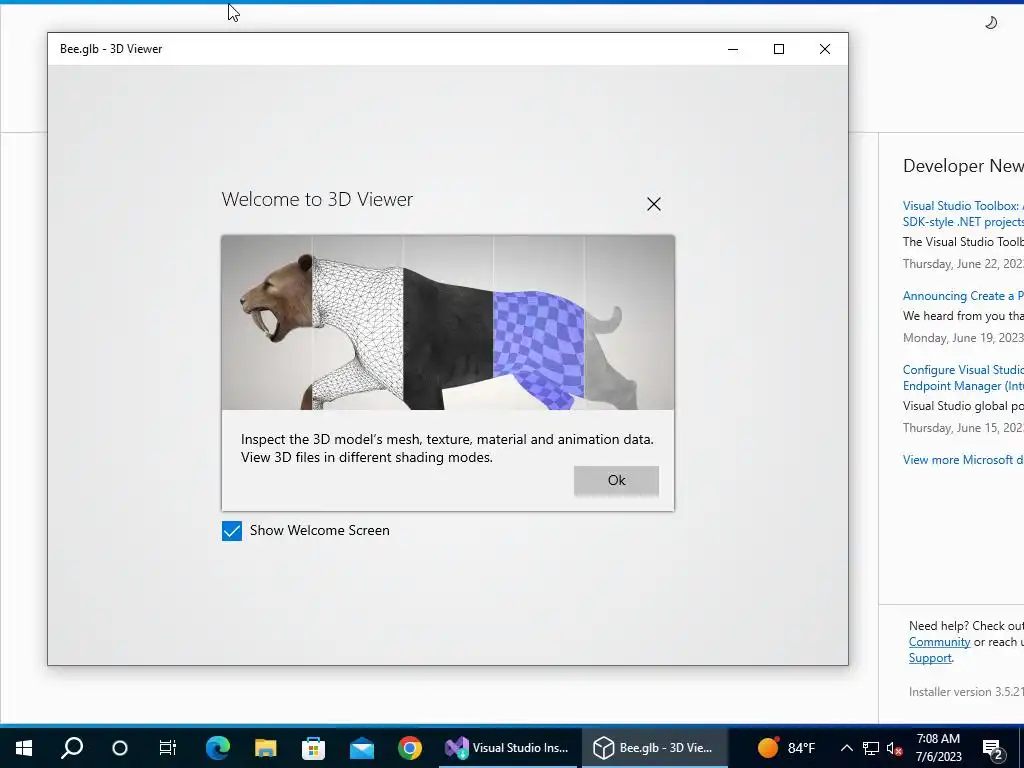Open weather widget showing 84°F

(786, 748)
